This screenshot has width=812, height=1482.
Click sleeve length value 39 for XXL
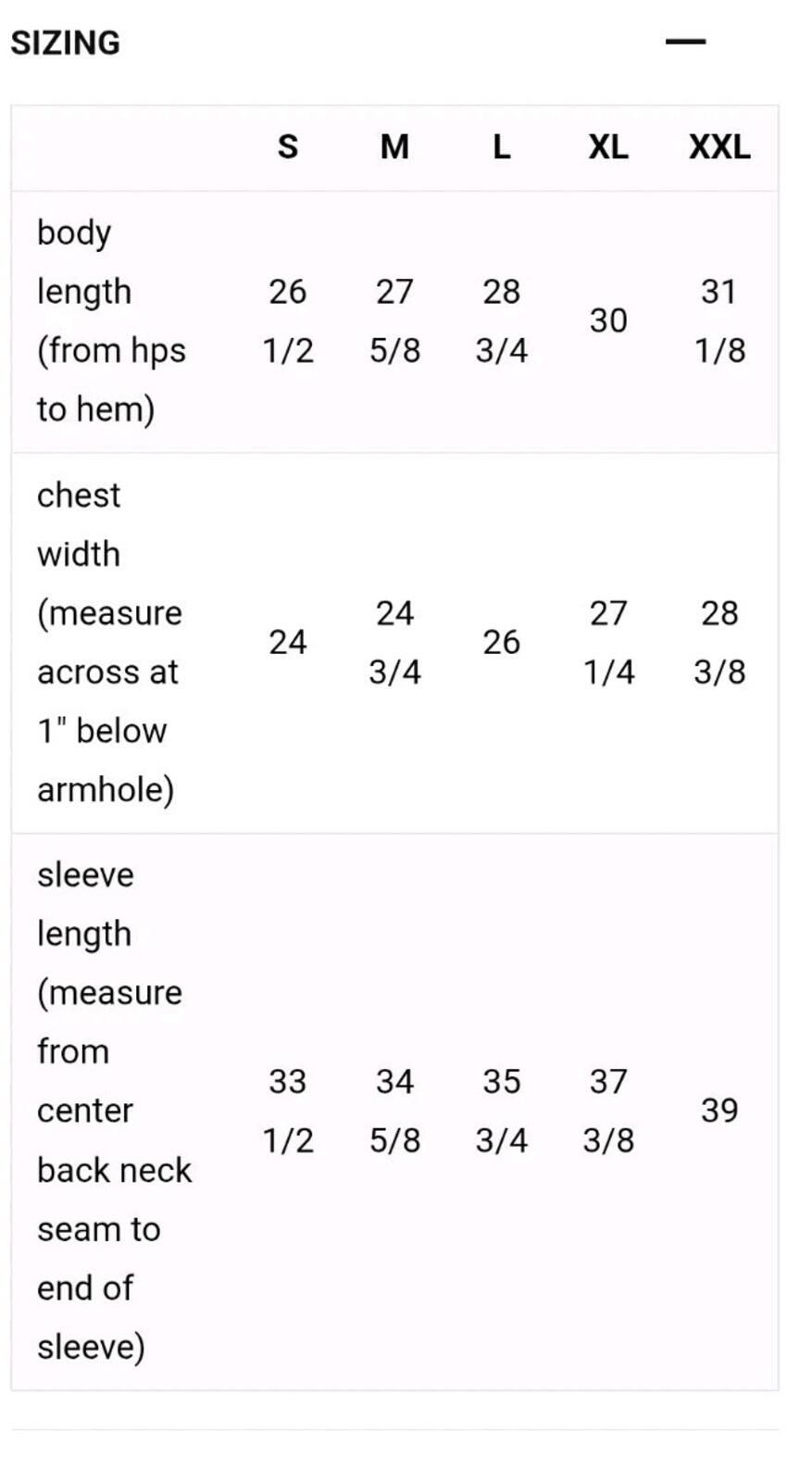tap(719, 1111)
